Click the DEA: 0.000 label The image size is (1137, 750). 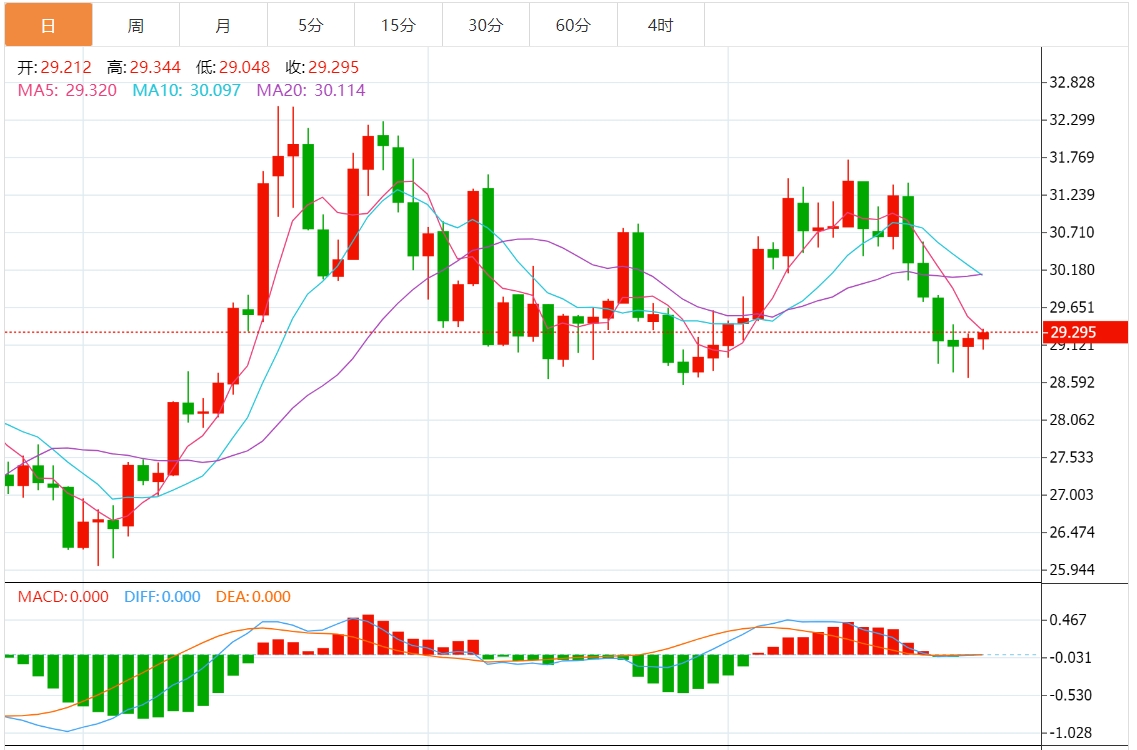(253, 597)
